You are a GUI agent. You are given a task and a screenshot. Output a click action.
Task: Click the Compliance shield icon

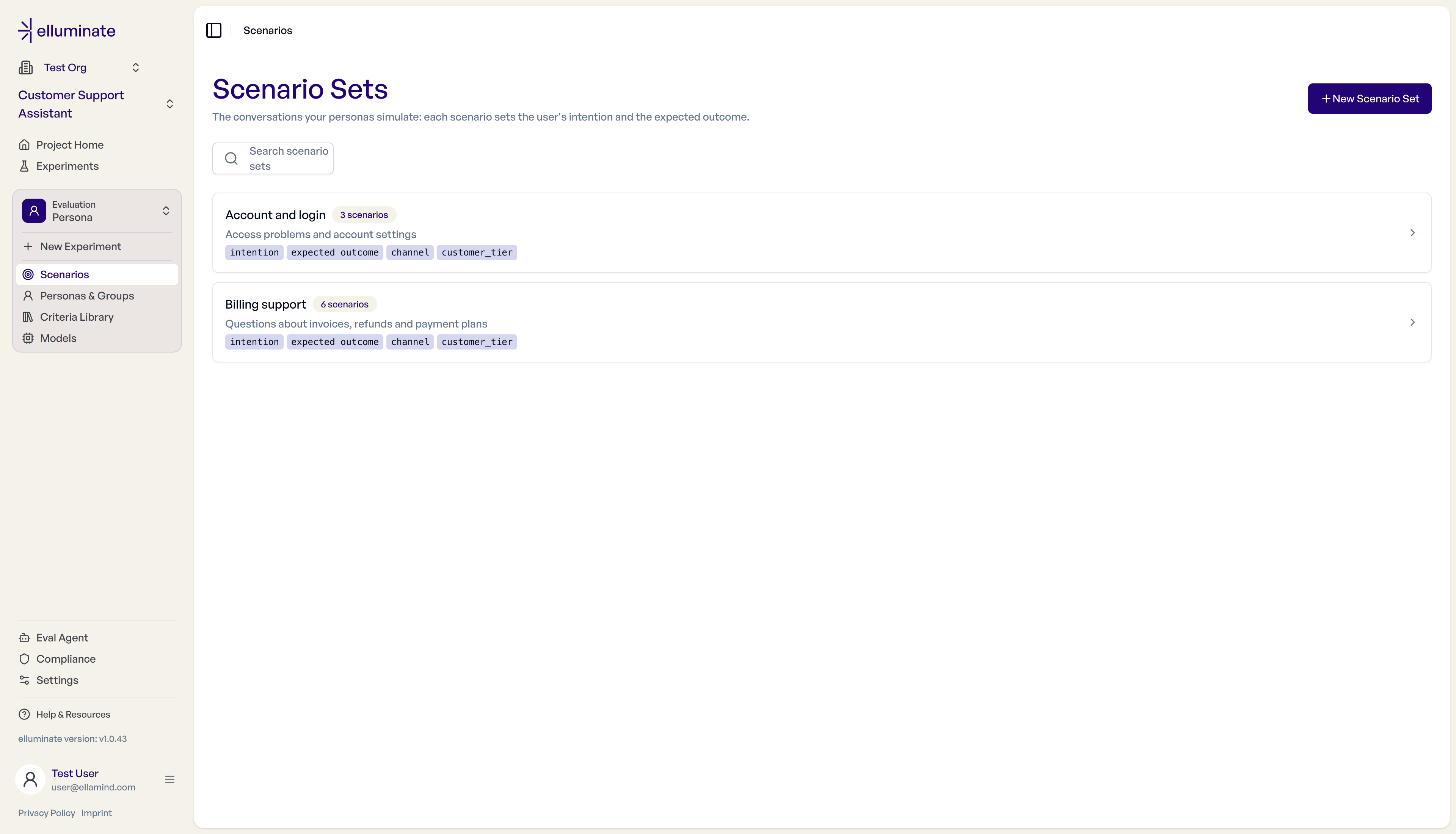click(24, 659)
